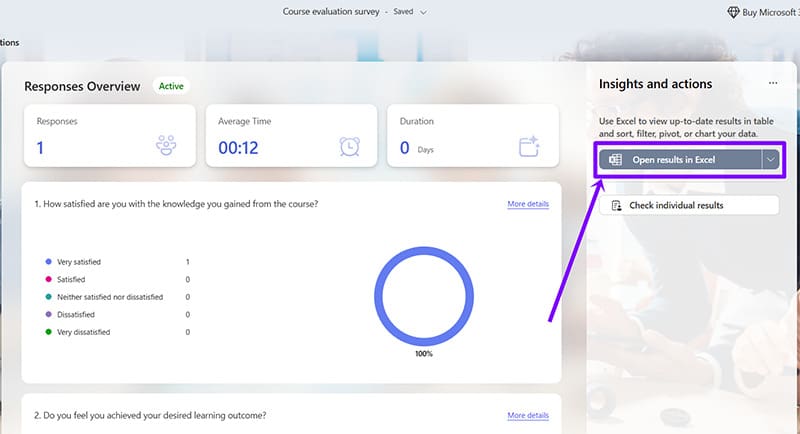800x434 pixels.
Task: Expand the dropdown arrow beside Open results in Excel
Action: (769, 160)
